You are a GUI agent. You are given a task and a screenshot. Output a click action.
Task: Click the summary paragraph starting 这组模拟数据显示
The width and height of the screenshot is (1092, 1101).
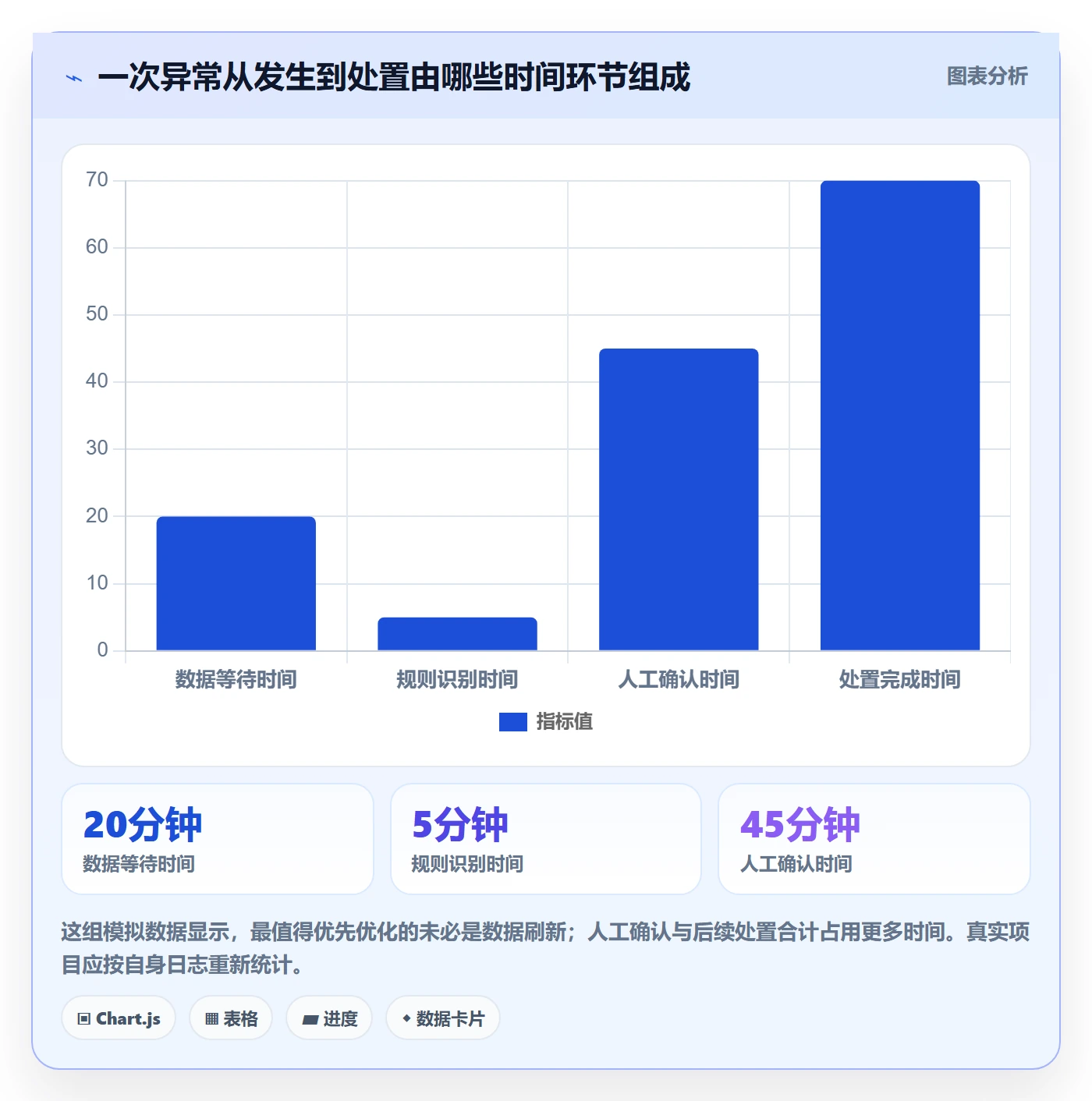pyautogui.click(x=545, y=948)
